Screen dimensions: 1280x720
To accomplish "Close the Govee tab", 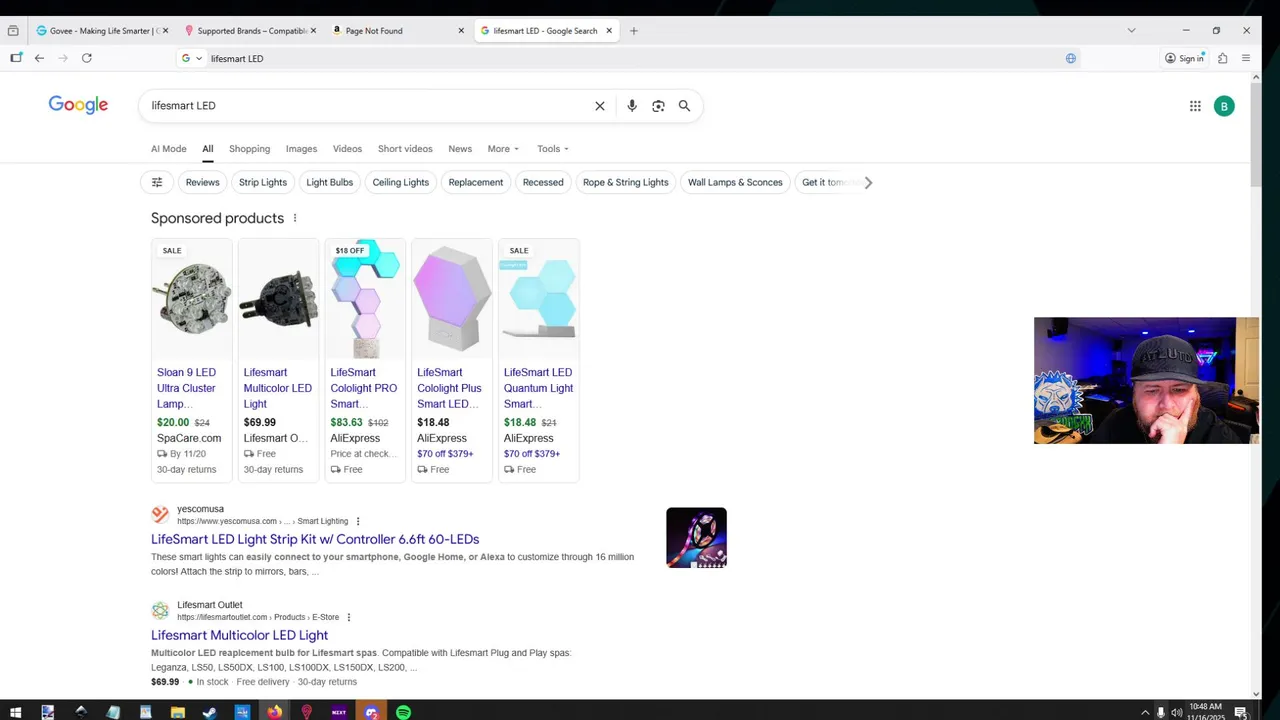I will (165, 31).
